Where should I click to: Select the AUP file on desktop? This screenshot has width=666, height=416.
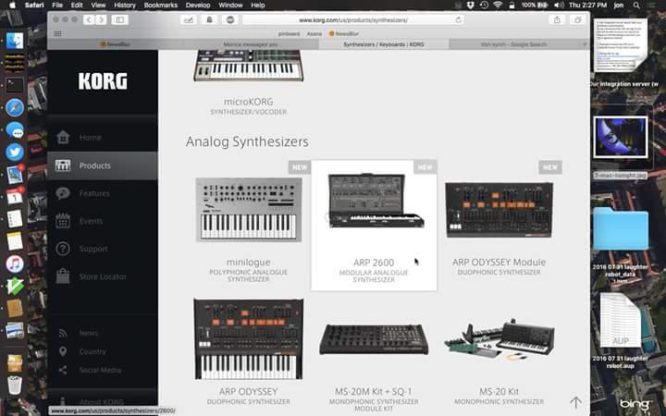pos(621,321)
